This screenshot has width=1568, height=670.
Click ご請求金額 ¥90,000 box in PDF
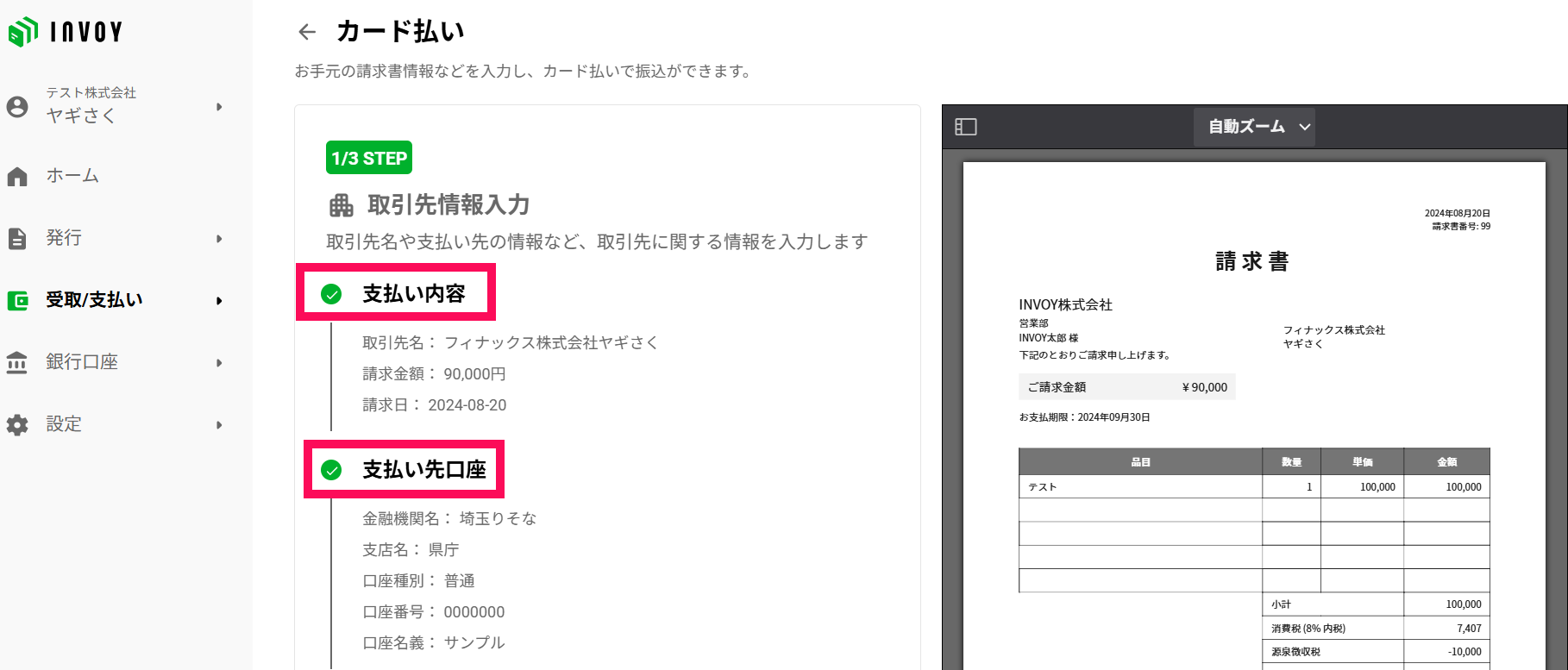click(1126, 387)
